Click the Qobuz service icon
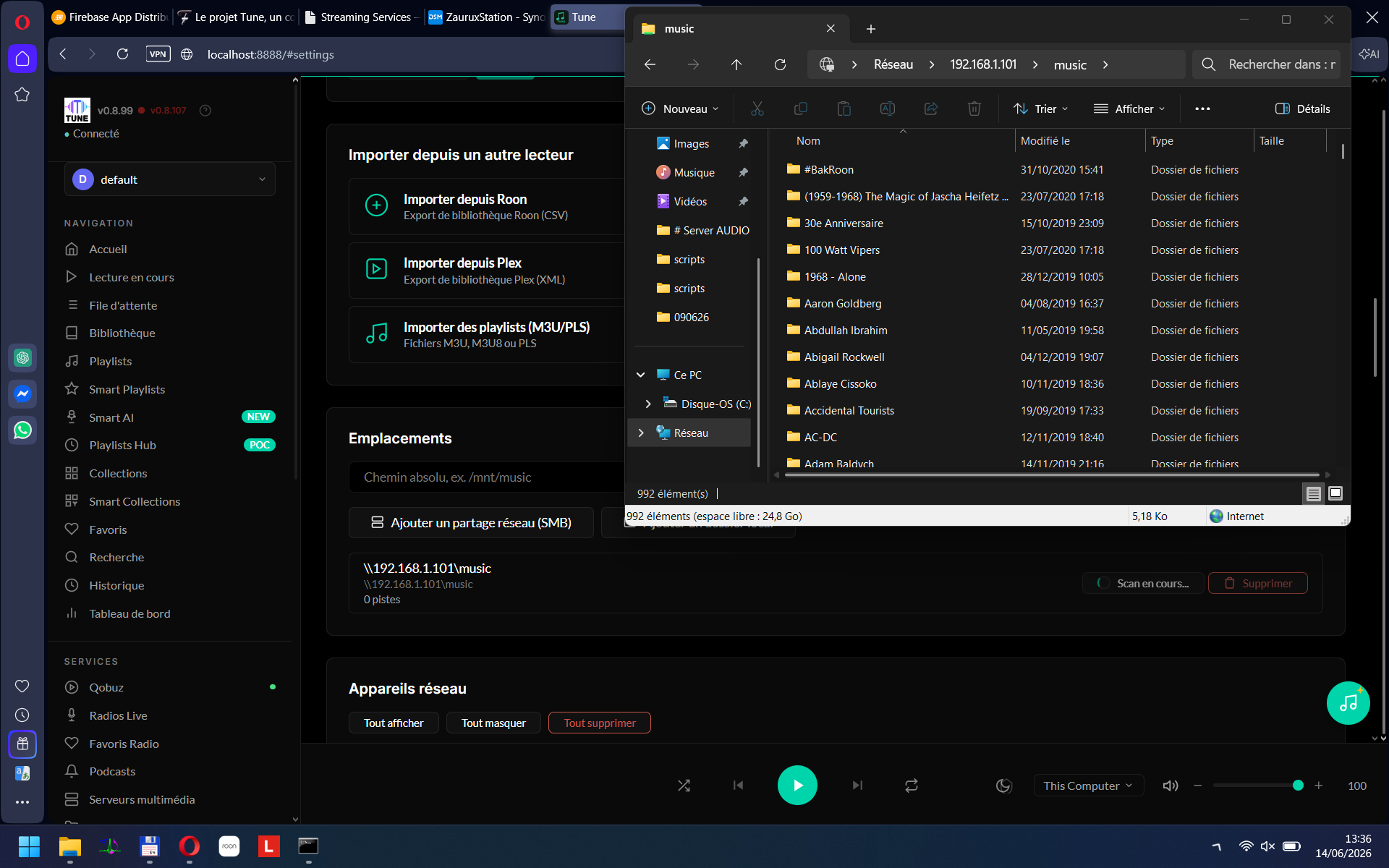 pyautogui.click(x=72, y=687)
